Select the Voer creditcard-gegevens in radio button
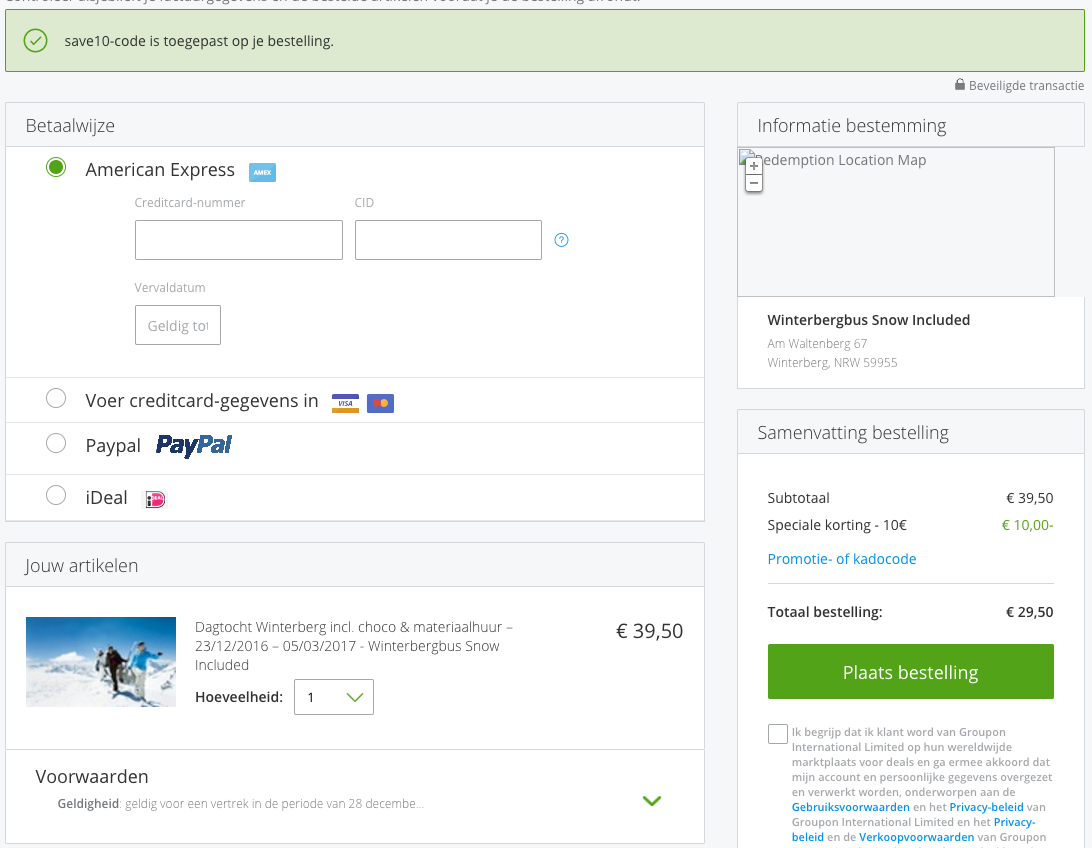The width and height of the screenshot is (1092, 848). 56,398
